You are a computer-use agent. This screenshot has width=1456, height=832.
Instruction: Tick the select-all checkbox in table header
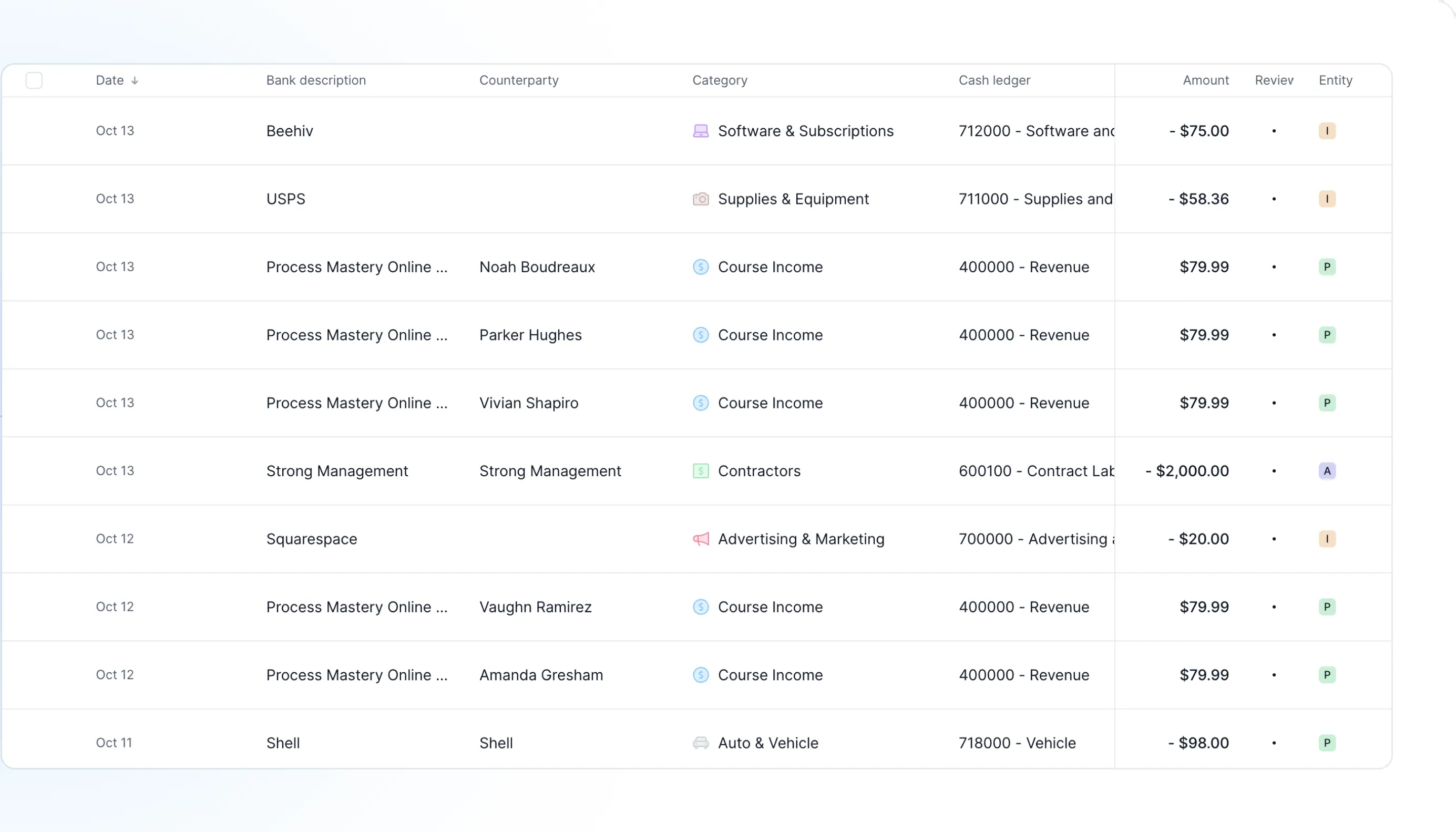[x=34, y=80]
